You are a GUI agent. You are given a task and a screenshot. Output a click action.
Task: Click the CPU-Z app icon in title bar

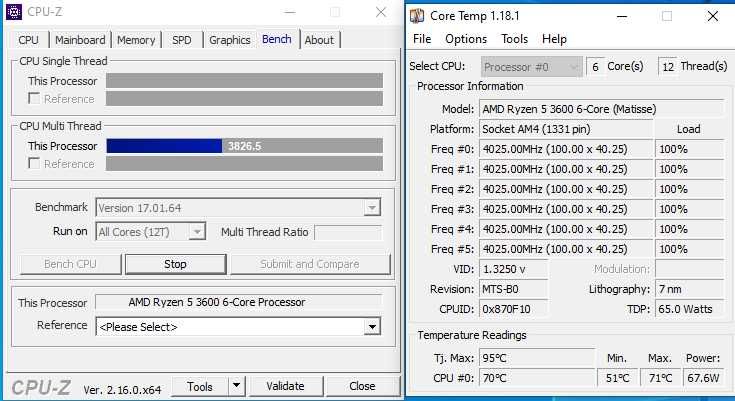pyautogui.click(x=14, y=12)
